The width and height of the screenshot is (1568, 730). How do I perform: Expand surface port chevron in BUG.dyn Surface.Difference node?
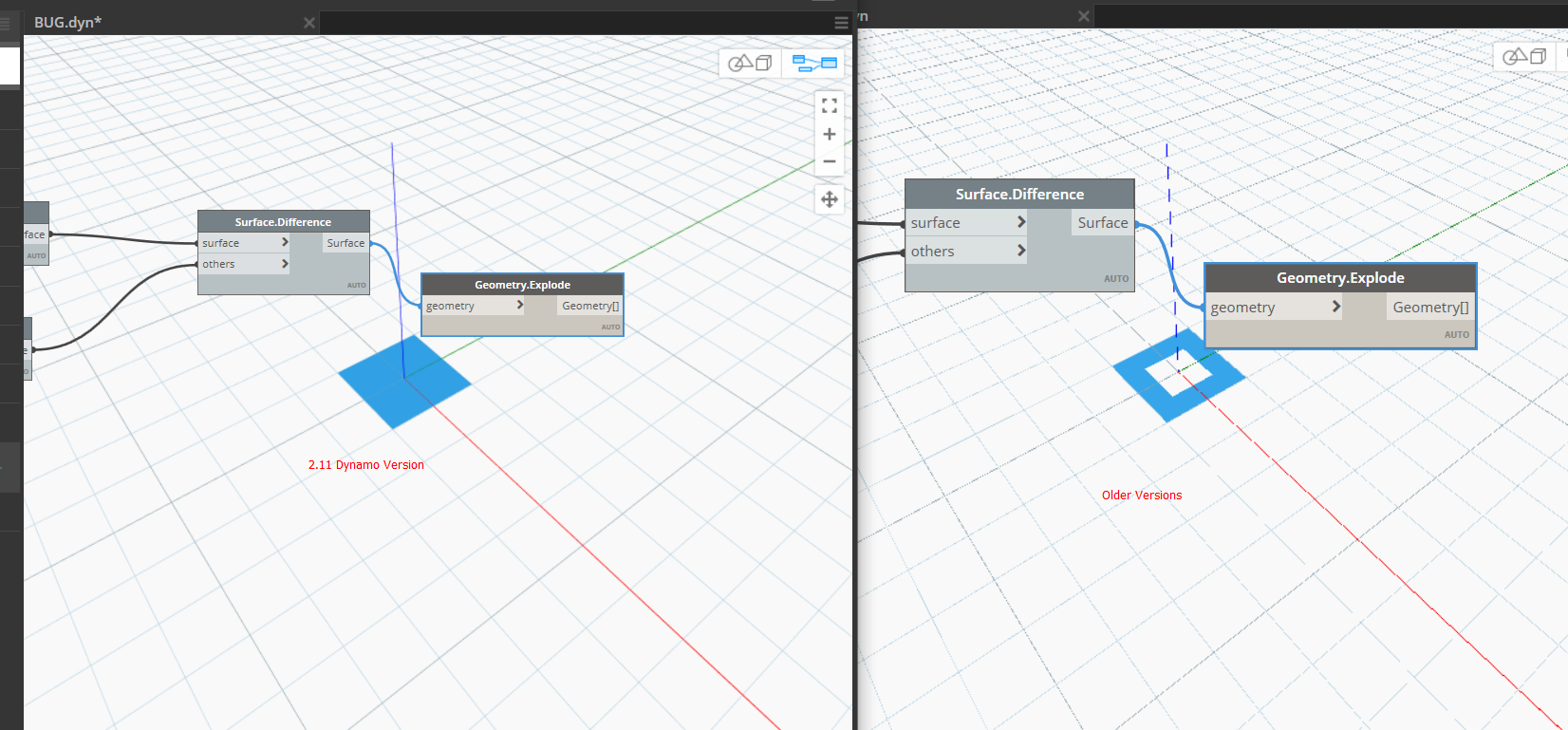pos(284,243)
